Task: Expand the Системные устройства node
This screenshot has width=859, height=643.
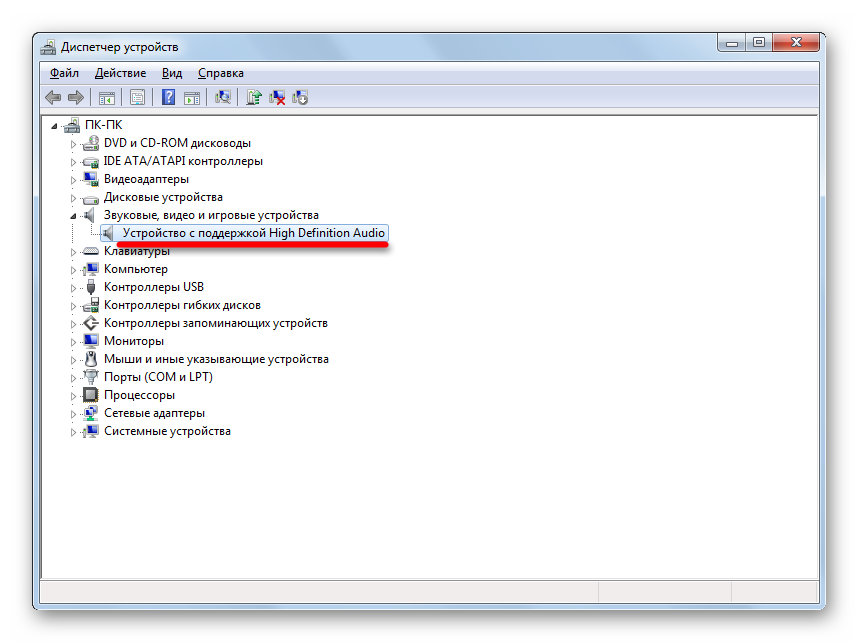Action: (73, 433)
